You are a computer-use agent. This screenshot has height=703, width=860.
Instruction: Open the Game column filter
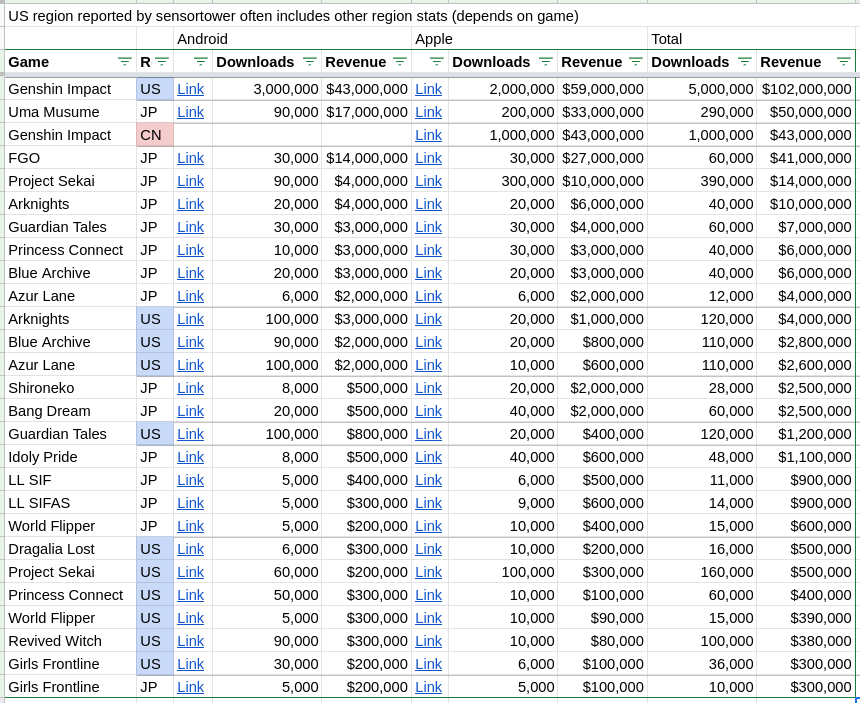[124, 62]
